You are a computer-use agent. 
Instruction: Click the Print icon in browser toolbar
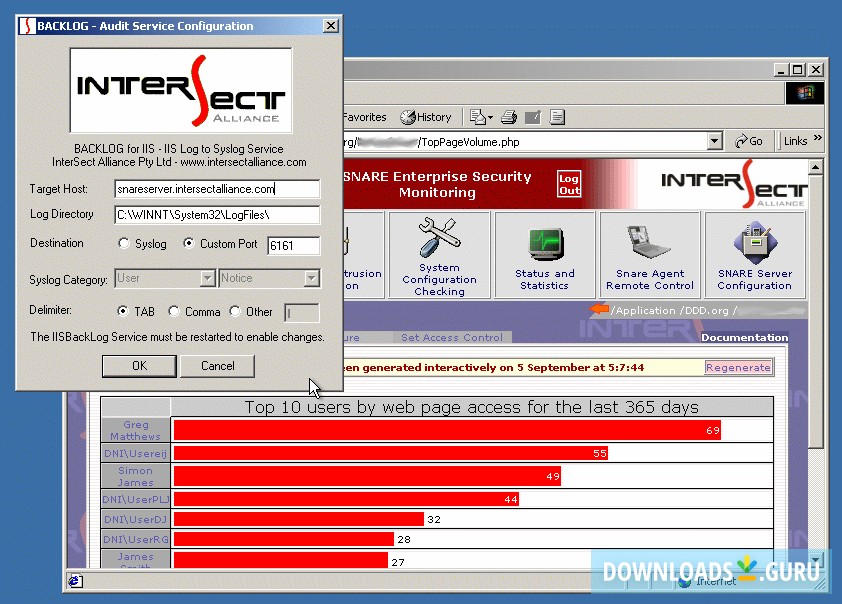pyautogui.click(x=509, y=117)
